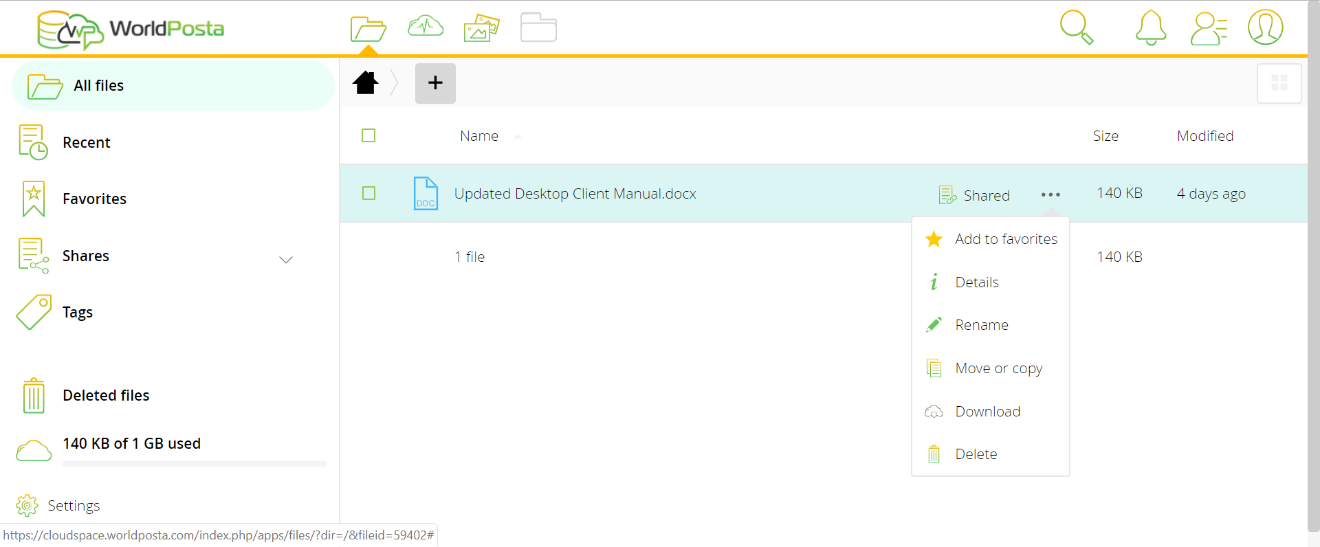
Task: Choose Move or copy
Action: point(991,368)
